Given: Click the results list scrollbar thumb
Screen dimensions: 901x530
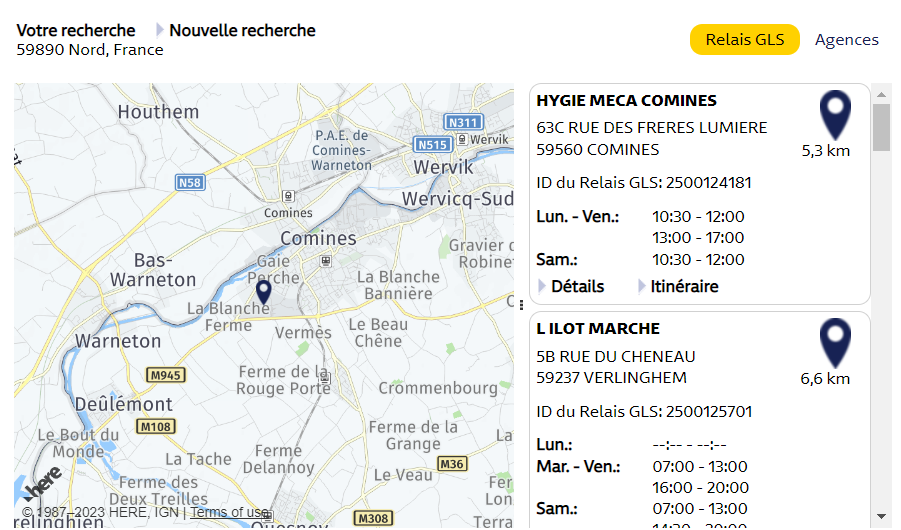Looking at the screenshot, I should (x=881, y=127).
